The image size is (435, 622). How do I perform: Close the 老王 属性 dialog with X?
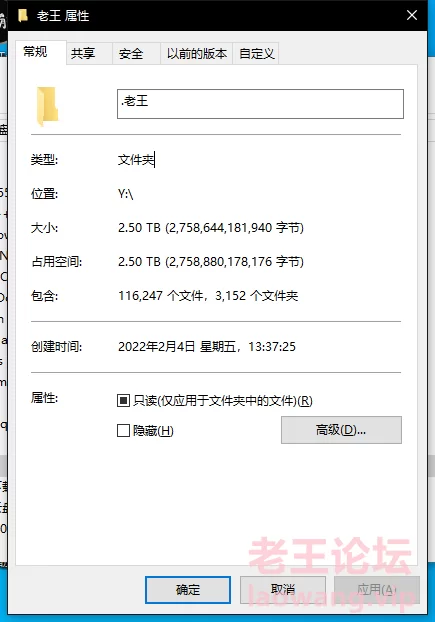tap(412, 15)
